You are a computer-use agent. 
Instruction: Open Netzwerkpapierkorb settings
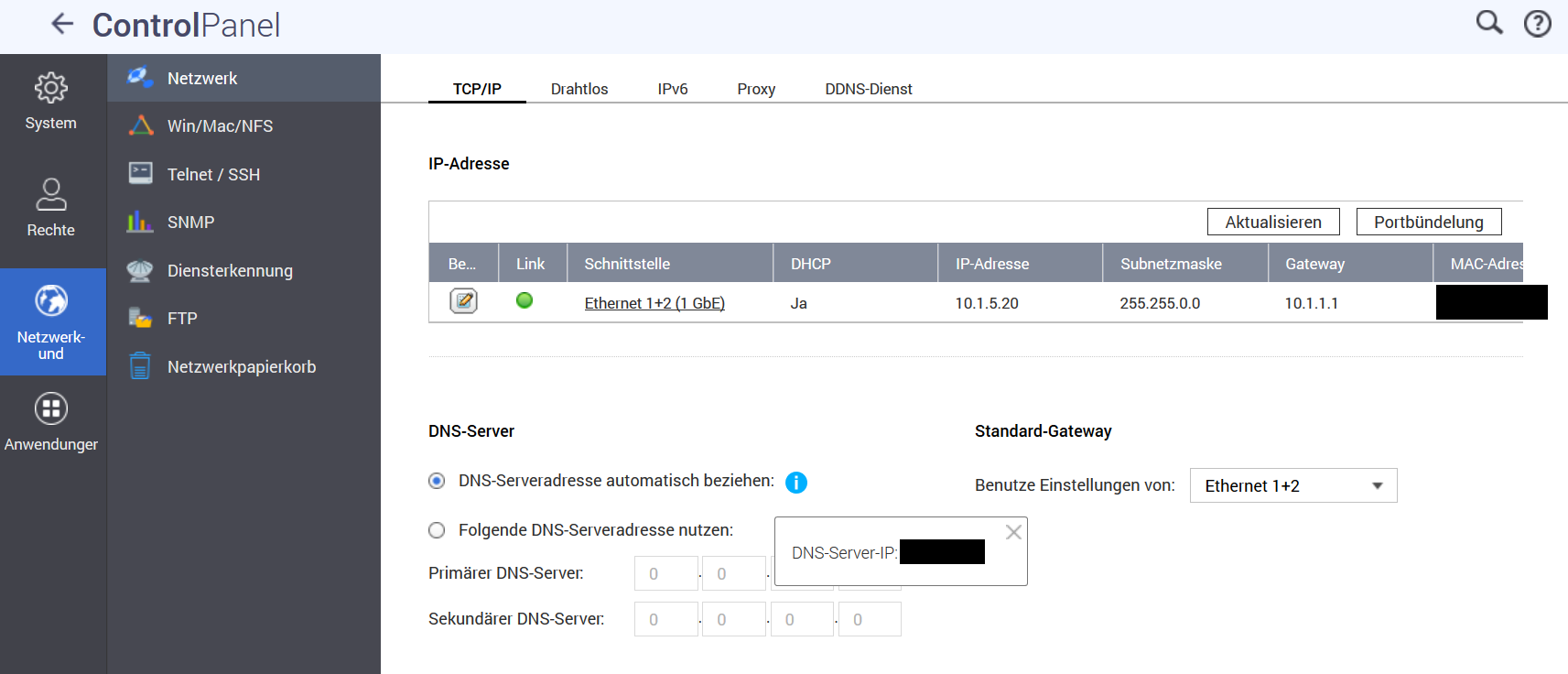pyautogui.click(x=244, y=366)
